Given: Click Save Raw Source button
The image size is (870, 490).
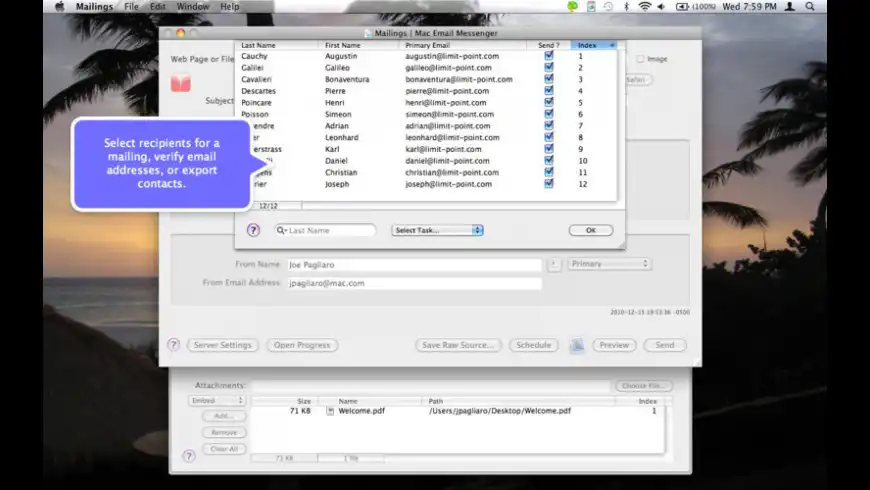Looking at the screenshot, I should [x=458, y=345].
